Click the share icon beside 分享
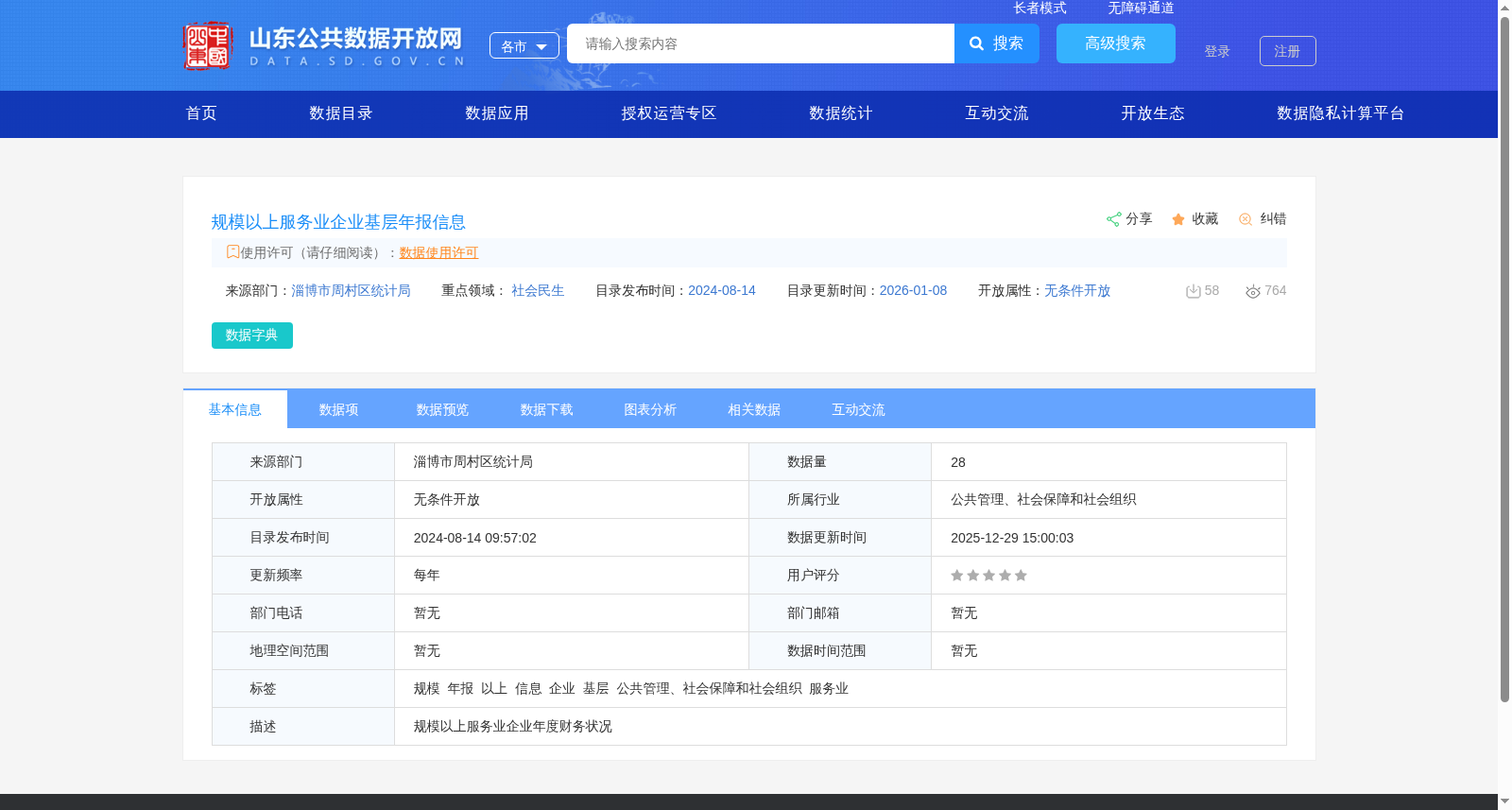The image size is (1512, 810). 1114,219
